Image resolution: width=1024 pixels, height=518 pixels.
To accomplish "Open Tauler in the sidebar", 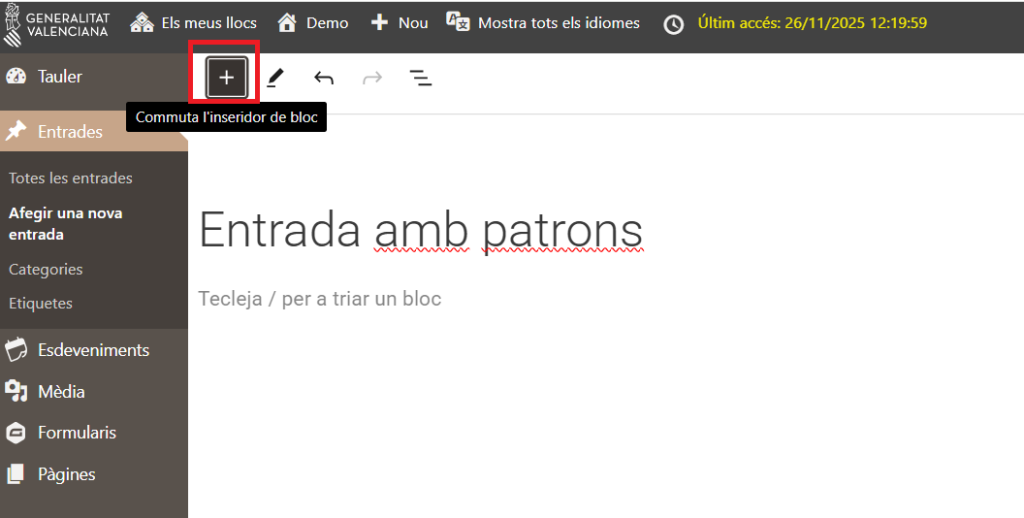I will (59, 76).
